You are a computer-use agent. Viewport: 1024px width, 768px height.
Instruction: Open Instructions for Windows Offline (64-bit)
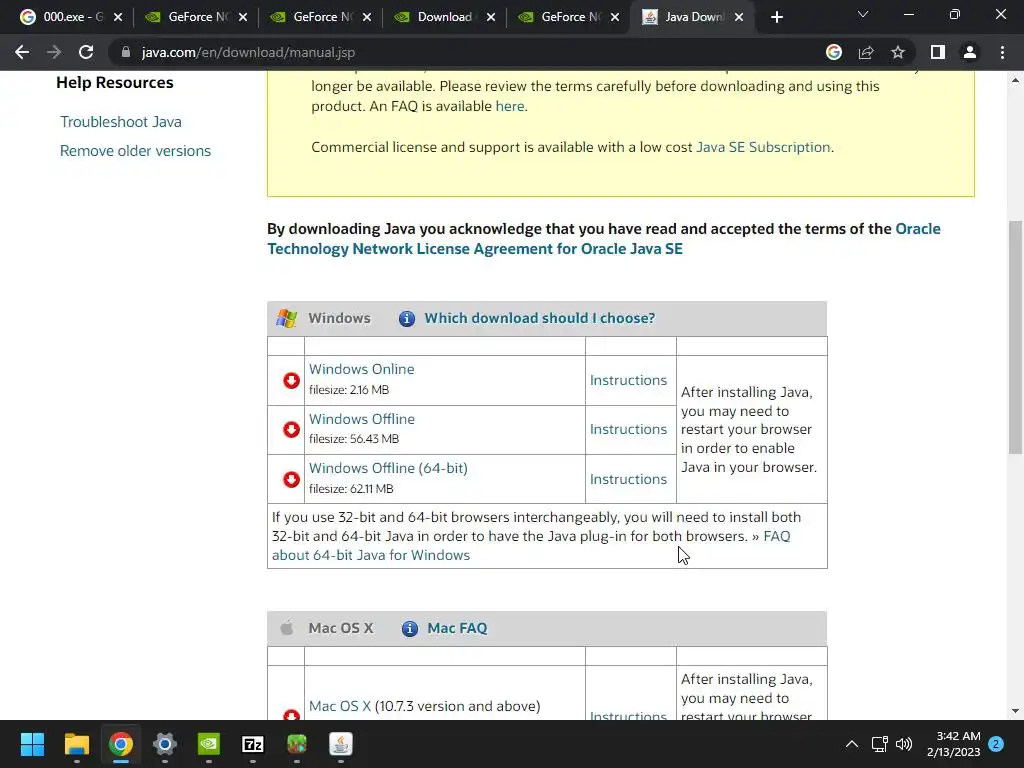point(628,479)
